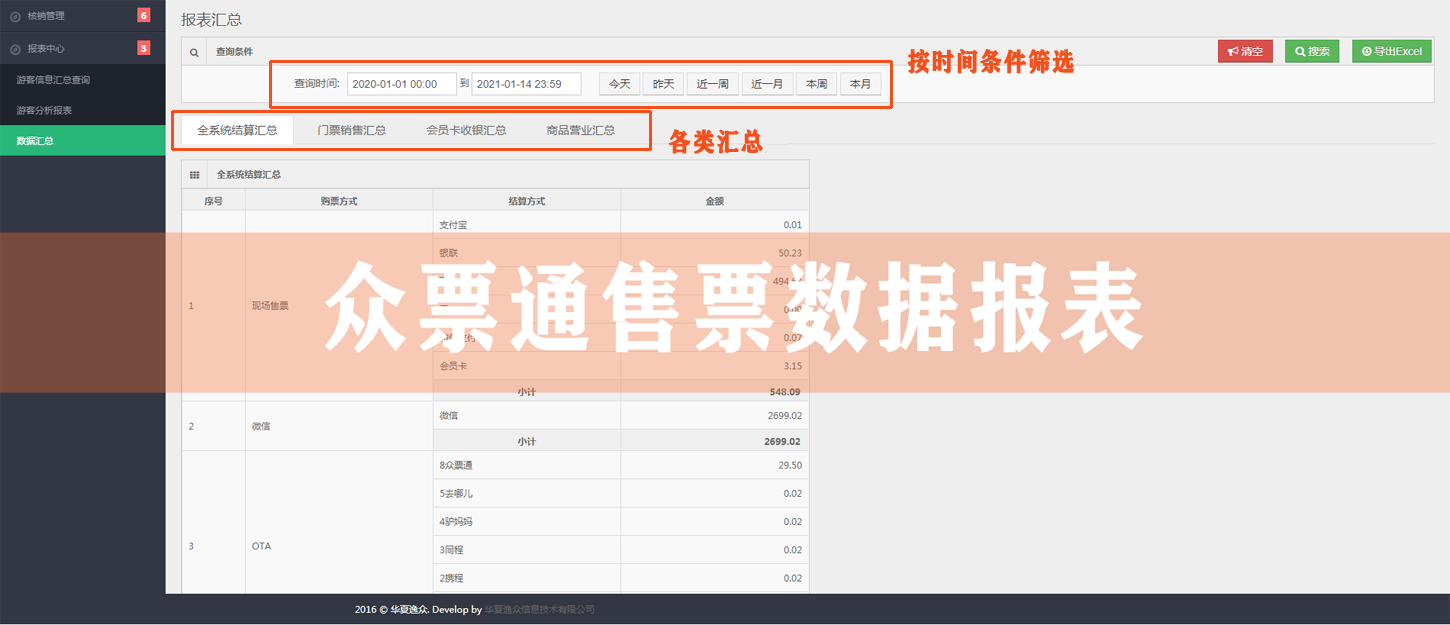Click the amount 0.01 for 支付宝

pos(715,225)
